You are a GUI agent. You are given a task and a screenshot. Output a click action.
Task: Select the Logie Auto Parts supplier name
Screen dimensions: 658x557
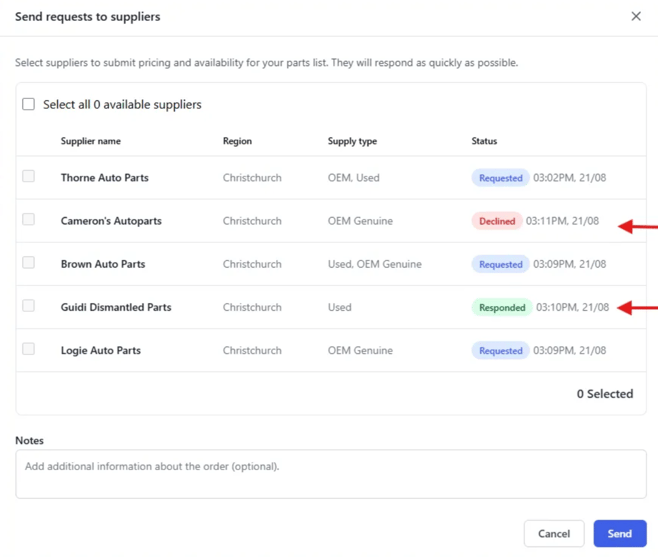(x=101, y=350)
